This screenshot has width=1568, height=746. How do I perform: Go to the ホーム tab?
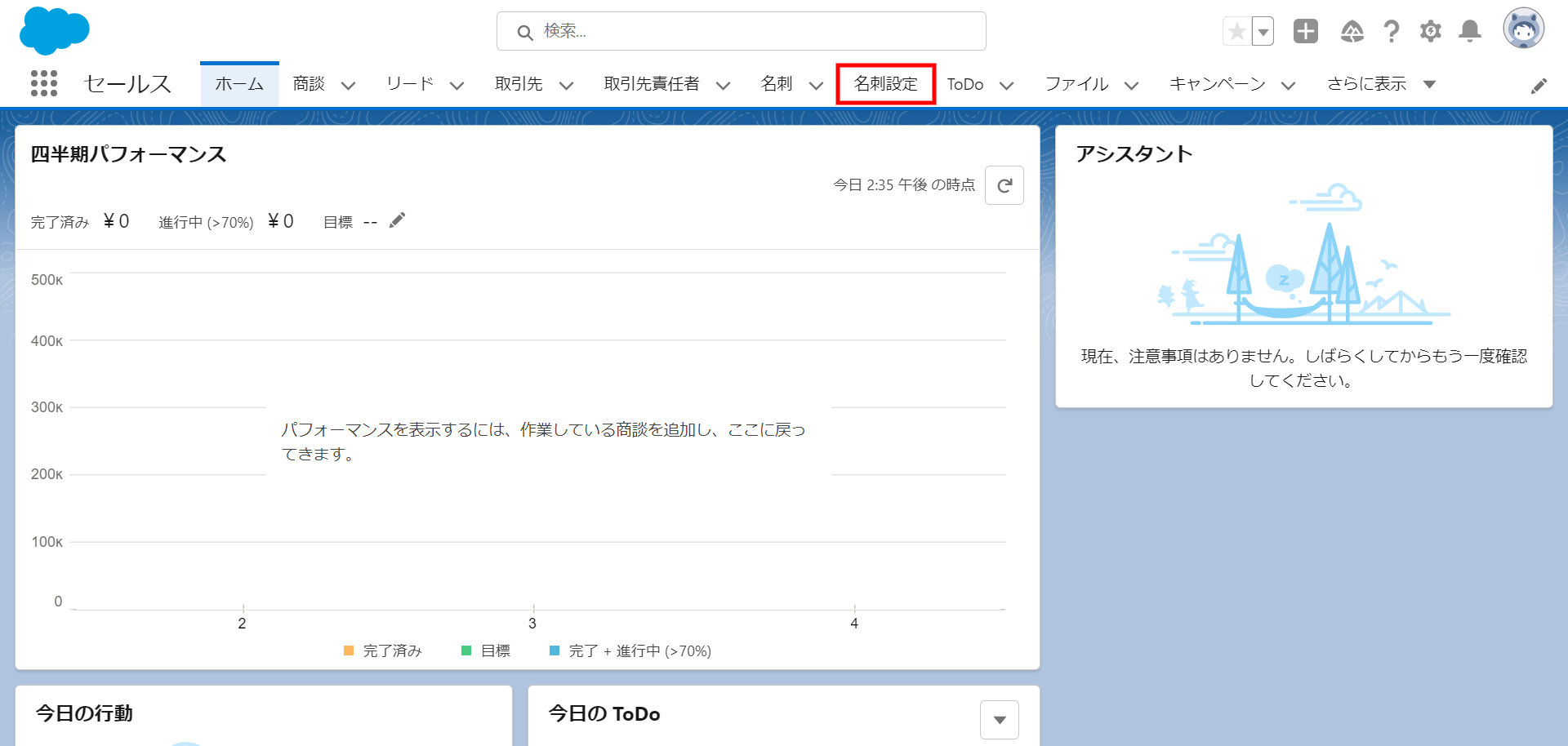[239, 84]
